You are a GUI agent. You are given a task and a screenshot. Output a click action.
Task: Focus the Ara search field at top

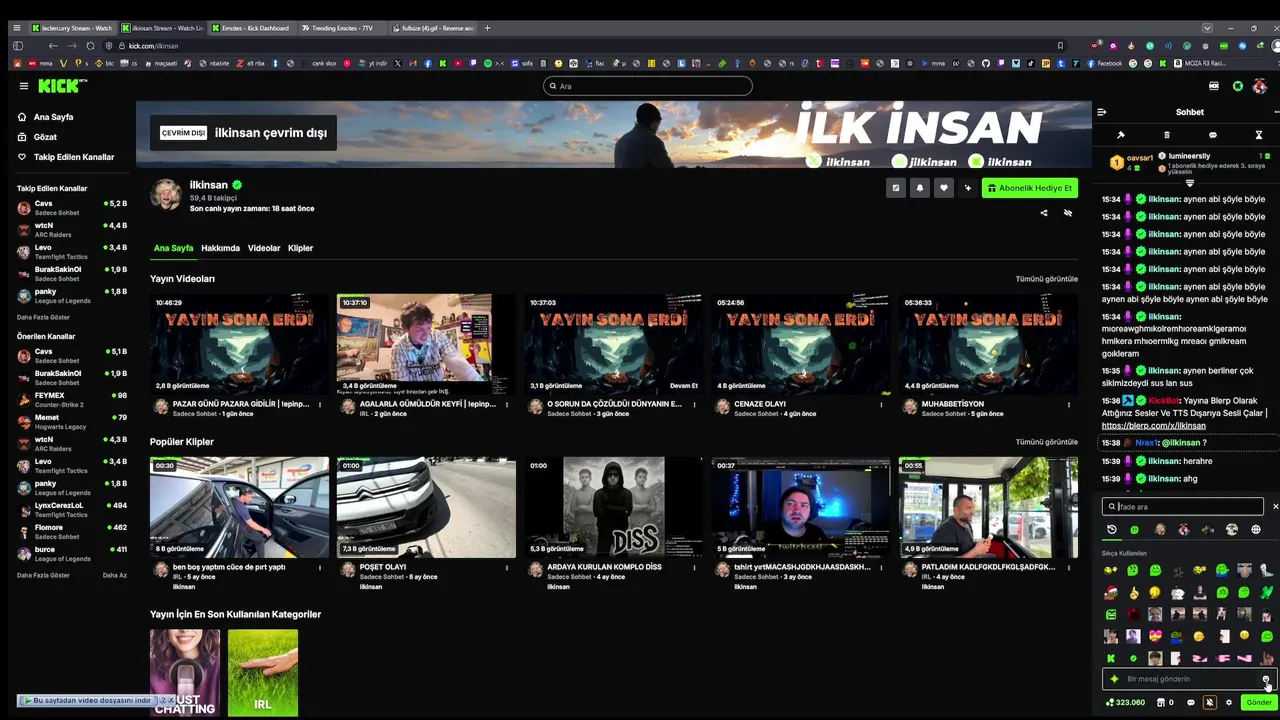[x=647, y=86]
